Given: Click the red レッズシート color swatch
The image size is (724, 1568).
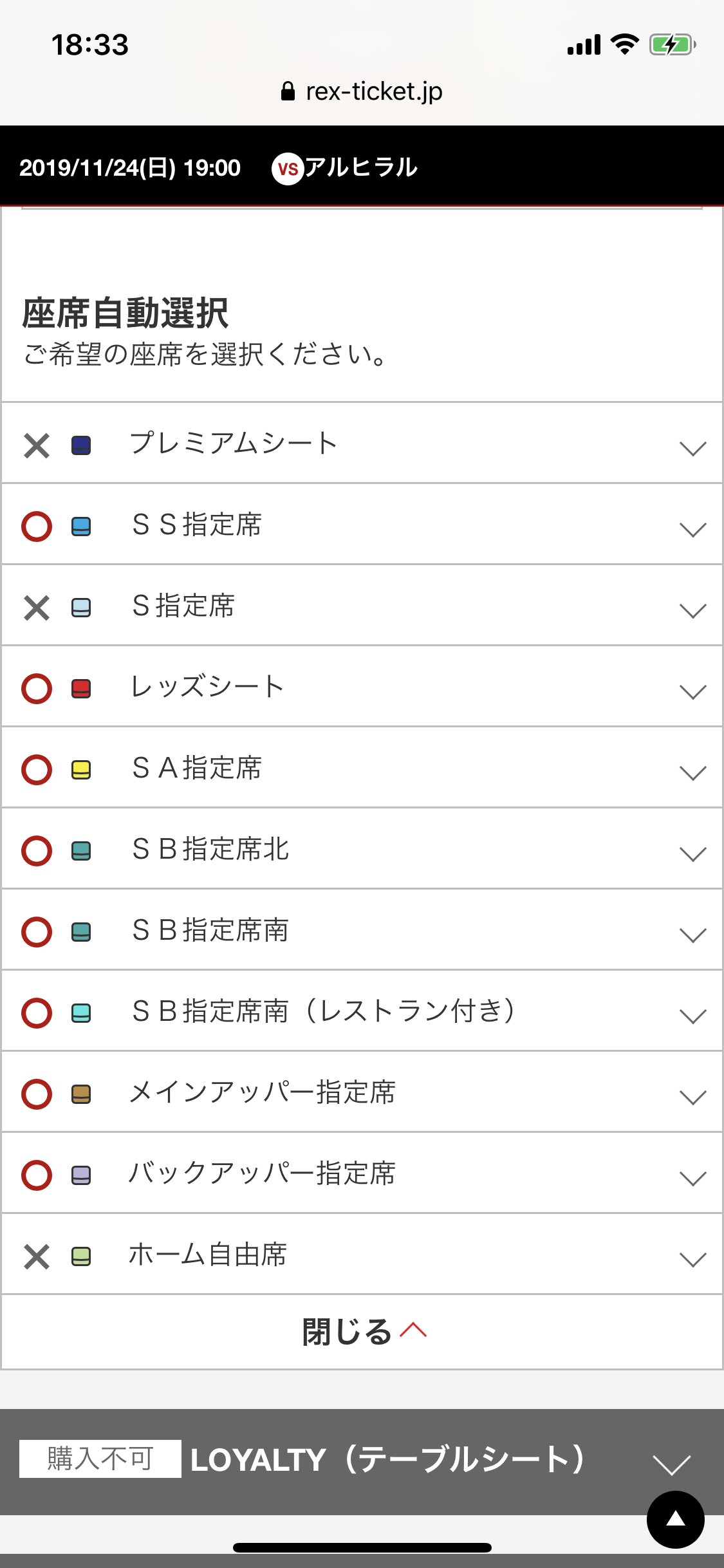Looking at the screenshot, I should tap(81, 689).
